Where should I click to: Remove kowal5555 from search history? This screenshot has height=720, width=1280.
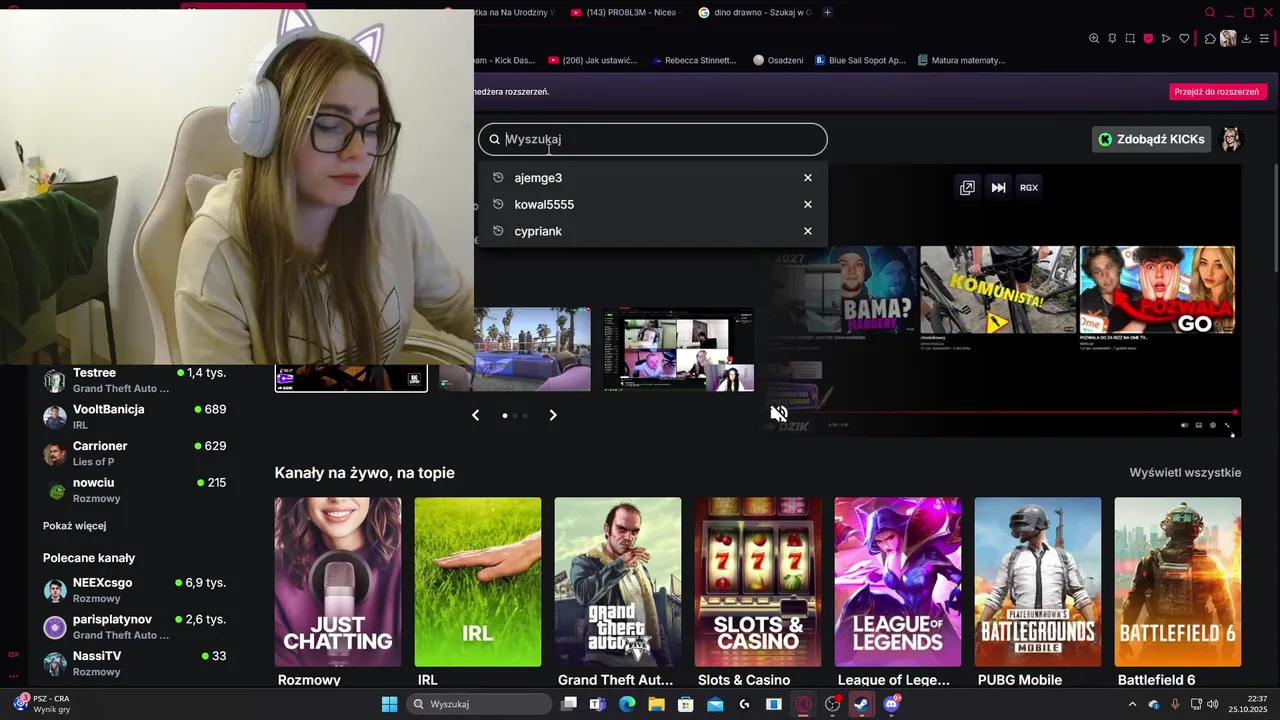[x=808, y=204]
